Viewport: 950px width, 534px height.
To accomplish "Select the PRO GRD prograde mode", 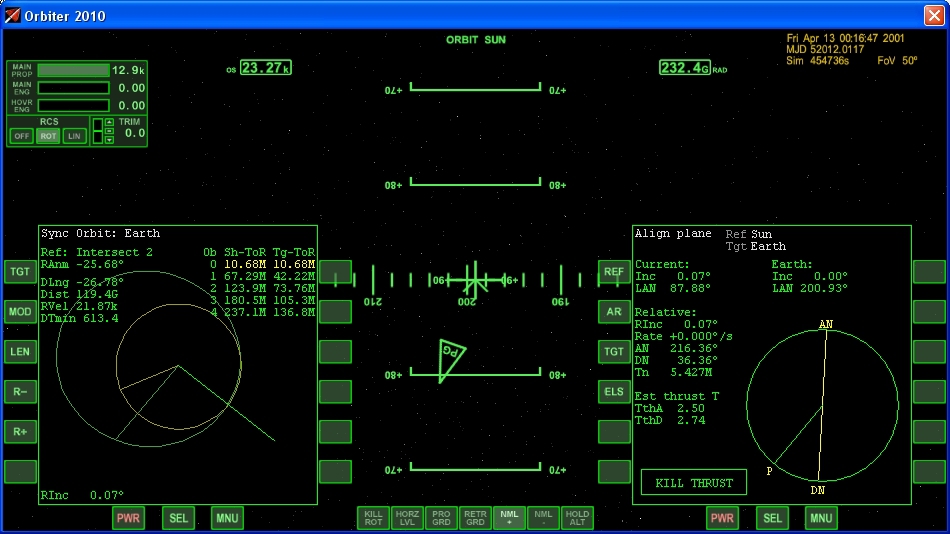I will click(441, 517).
